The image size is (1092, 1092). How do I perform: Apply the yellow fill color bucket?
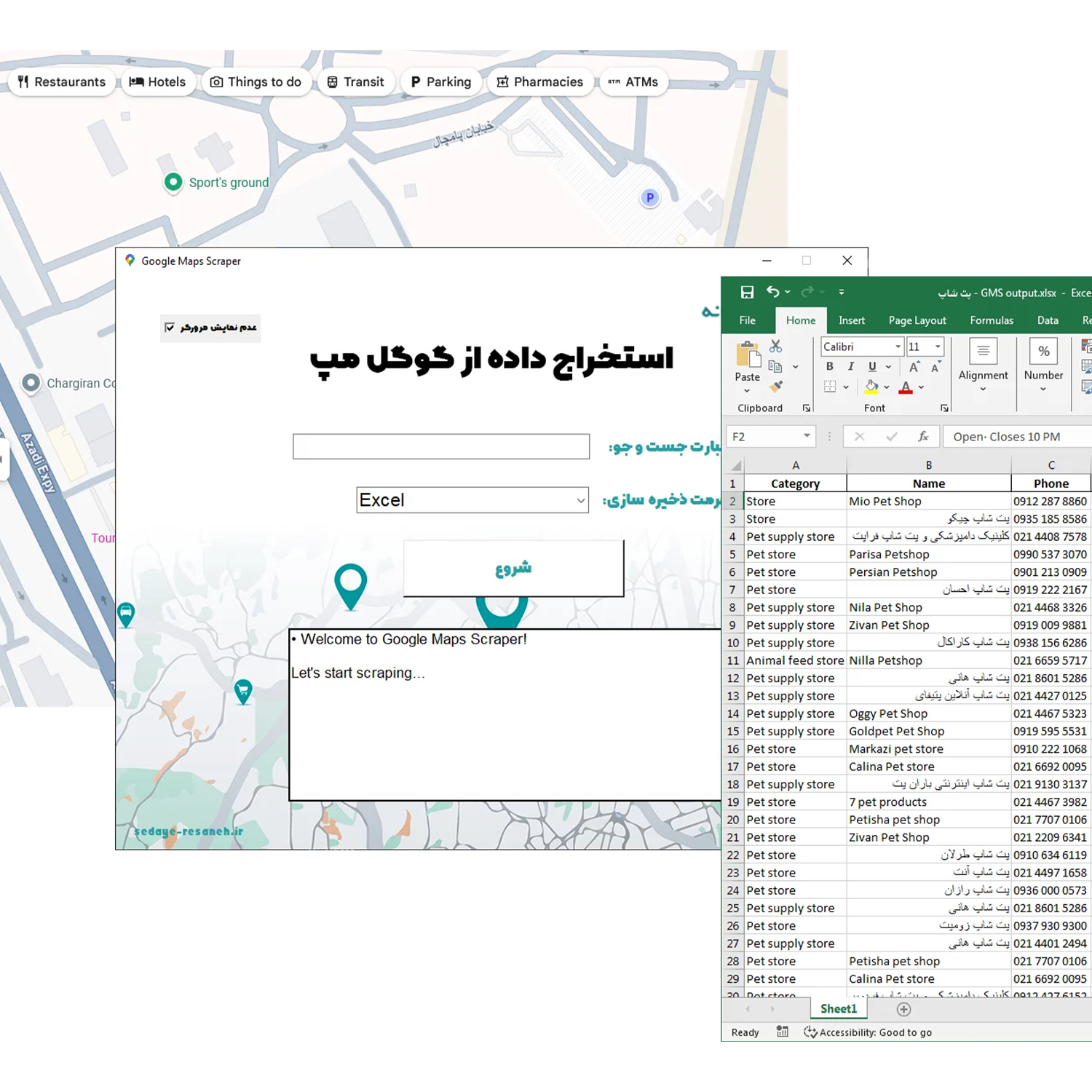pyautogui.click(x=871, y=387)
